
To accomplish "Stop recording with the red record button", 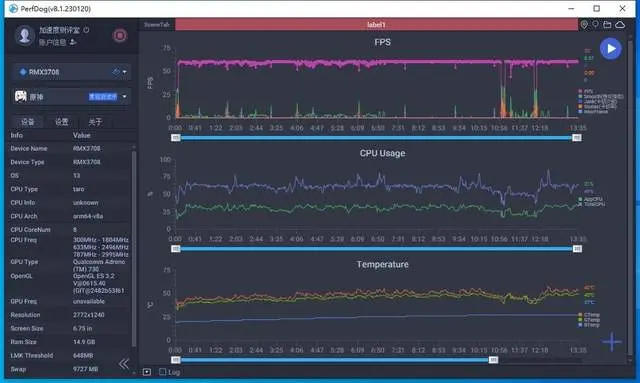I will point(120,36).
